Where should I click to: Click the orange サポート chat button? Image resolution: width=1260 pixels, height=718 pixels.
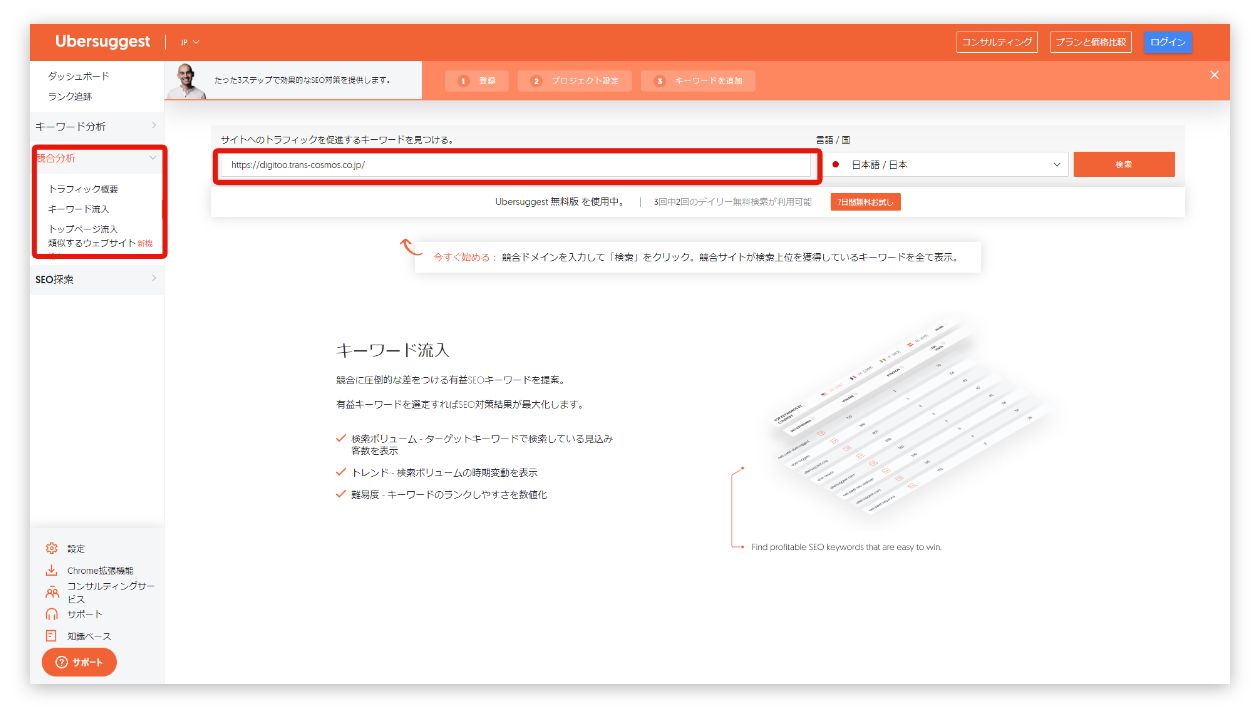pyautogui.click(x=79, y=662)
